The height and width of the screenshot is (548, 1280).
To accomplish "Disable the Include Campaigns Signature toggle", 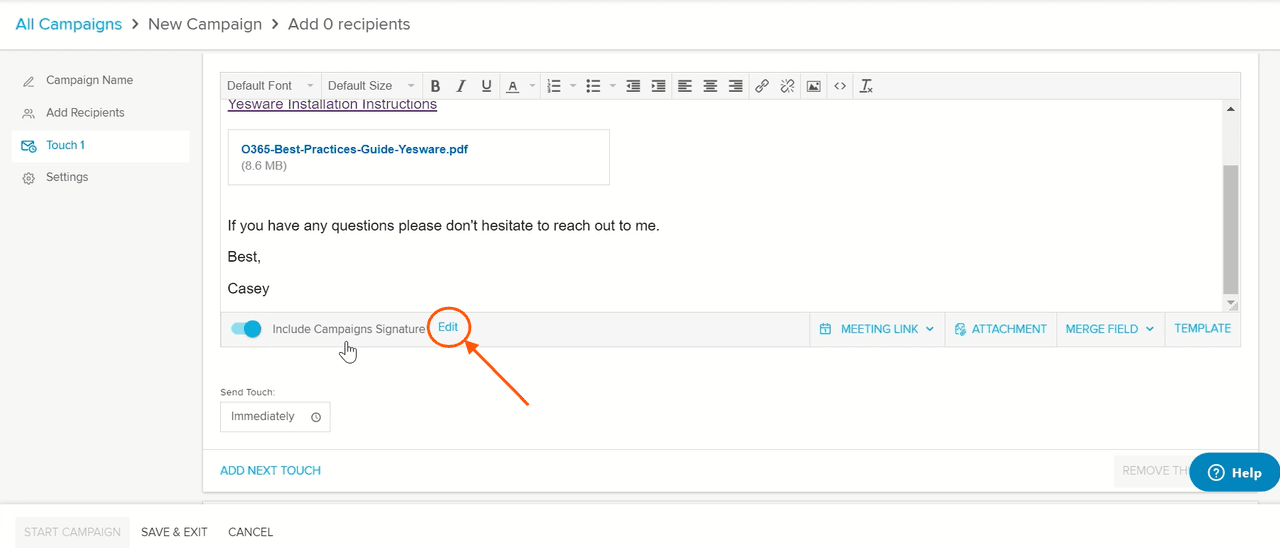I will point(246,329).
